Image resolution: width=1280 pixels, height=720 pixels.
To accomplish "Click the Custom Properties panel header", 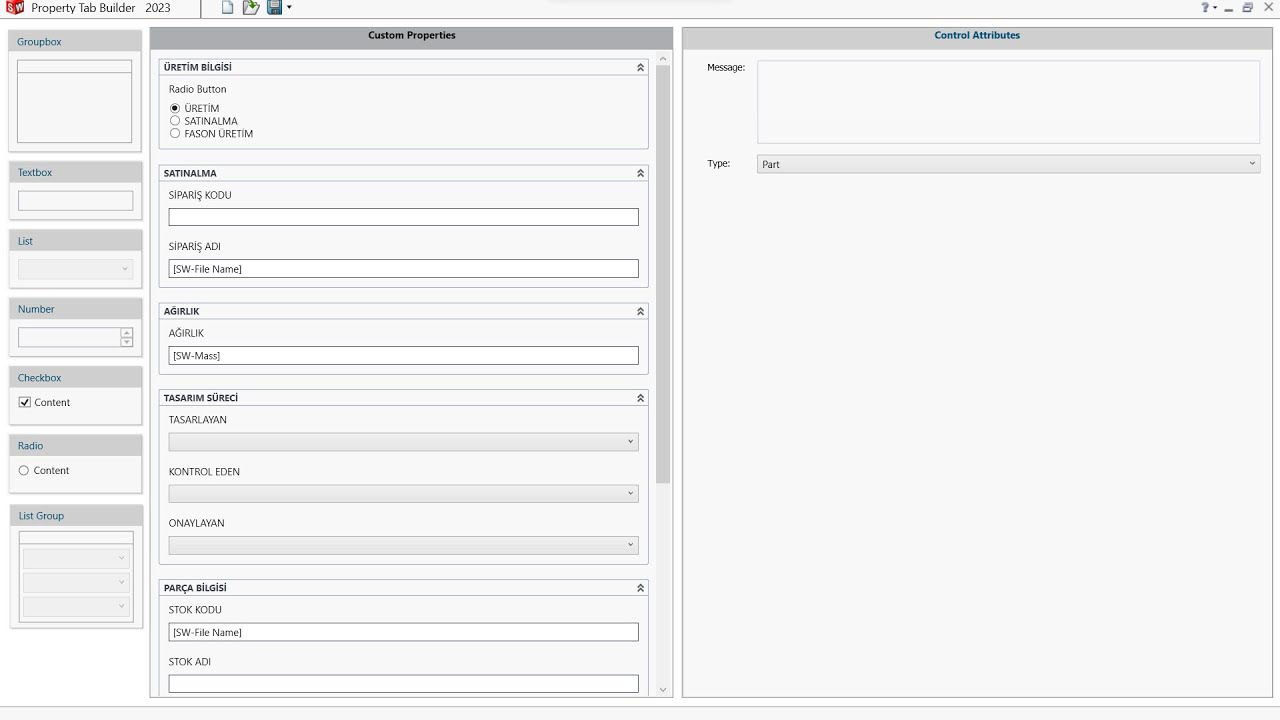I will (x=411, y=36).
